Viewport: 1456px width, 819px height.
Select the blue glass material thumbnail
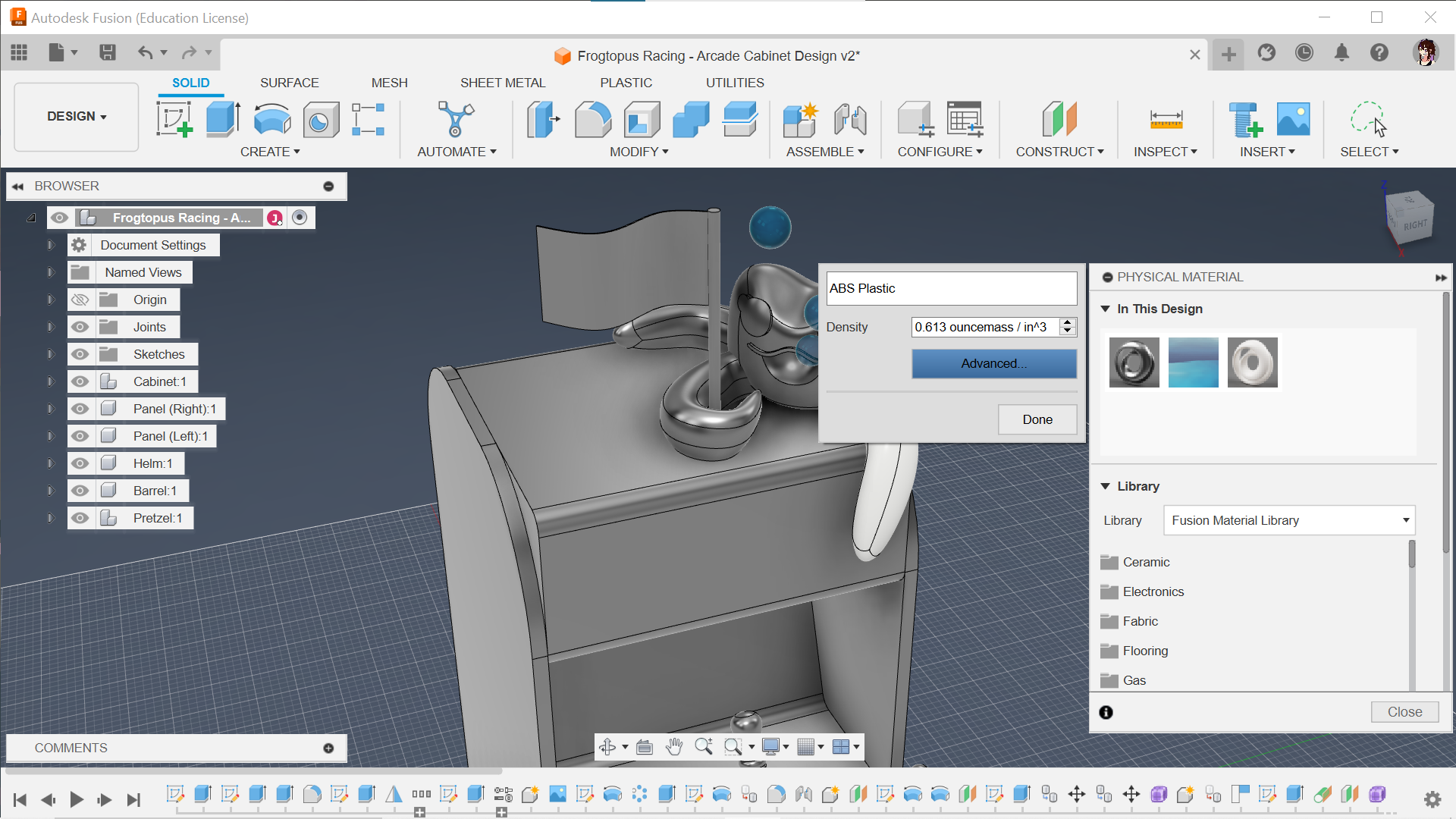point(1192,361)
